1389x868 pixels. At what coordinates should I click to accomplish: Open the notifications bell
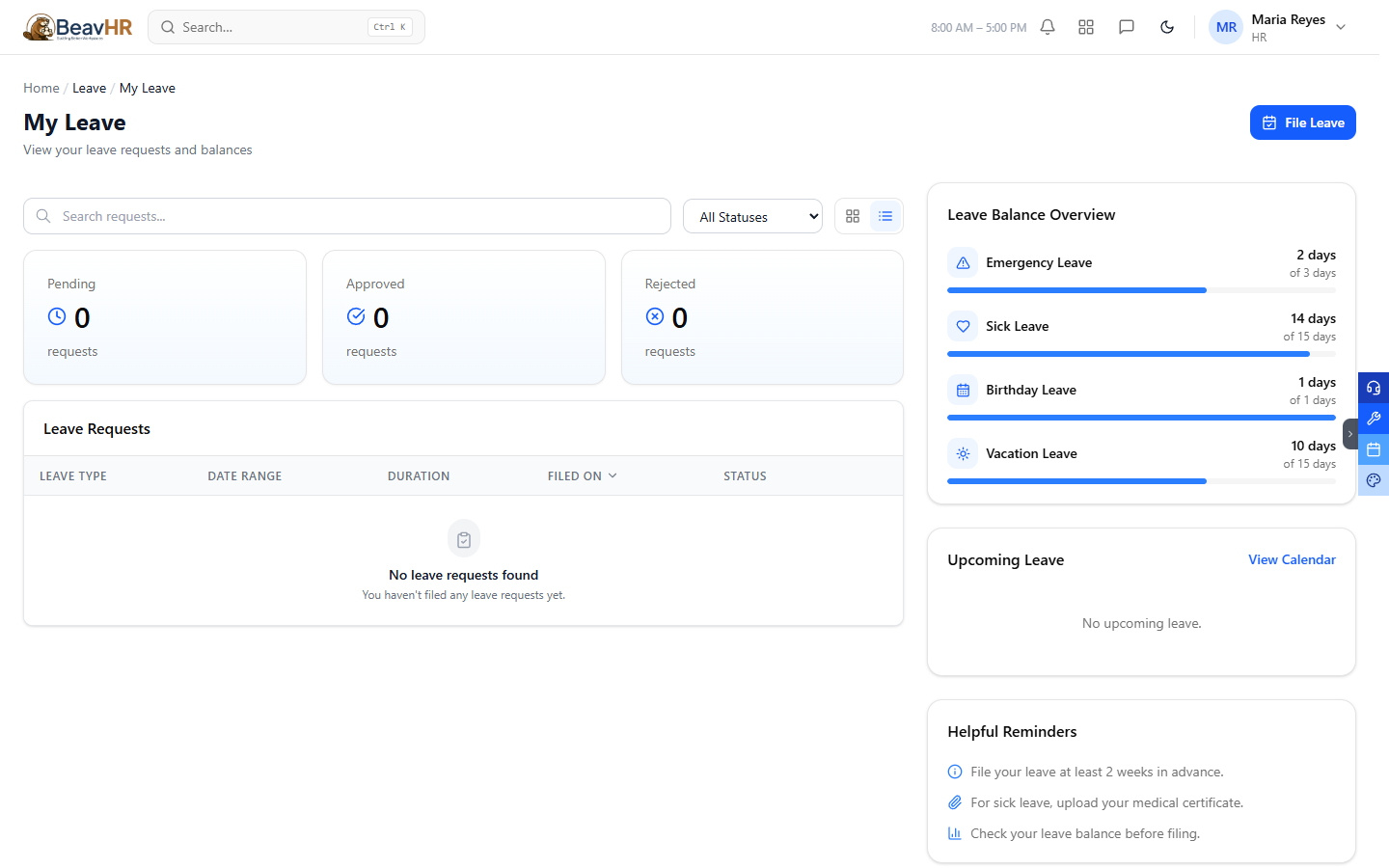click(1048, 27)
